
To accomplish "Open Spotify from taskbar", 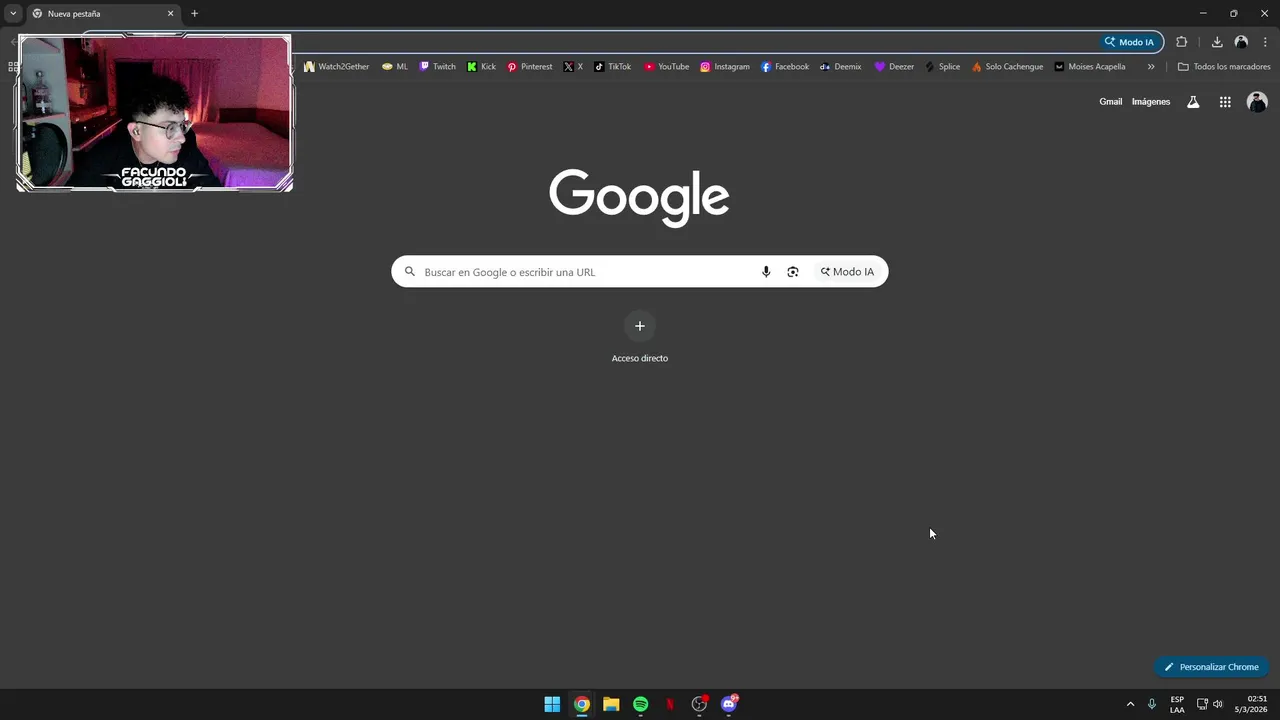I will point(641,704).
